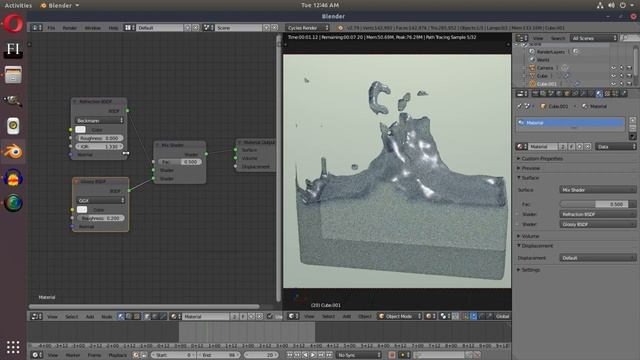This screenshot has height=360, width=640.
Task: Click the Glossy BSDF shader button in properties
Action: [x=598, y=224]
